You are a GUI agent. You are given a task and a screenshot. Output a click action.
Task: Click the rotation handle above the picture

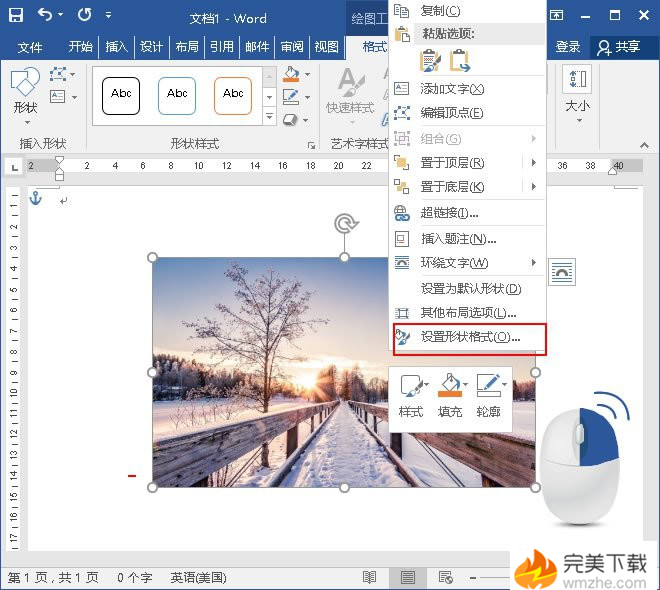point(345,223)
